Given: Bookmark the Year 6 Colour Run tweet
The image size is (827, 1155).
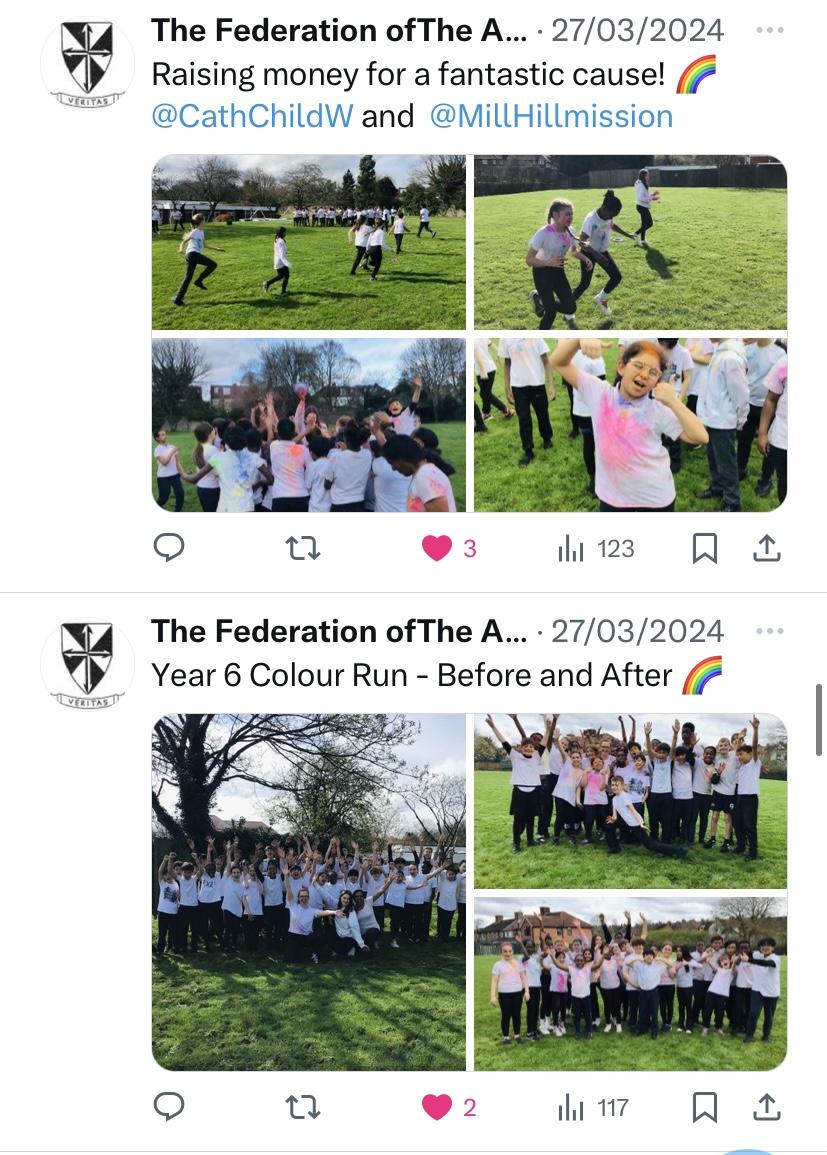Looking at the screenshot, I should [705, 1107].
